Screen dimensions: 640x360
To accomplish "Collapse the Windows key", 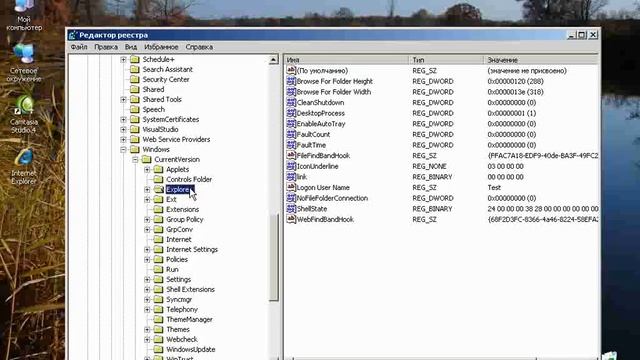I will click(x=123, y=149).
